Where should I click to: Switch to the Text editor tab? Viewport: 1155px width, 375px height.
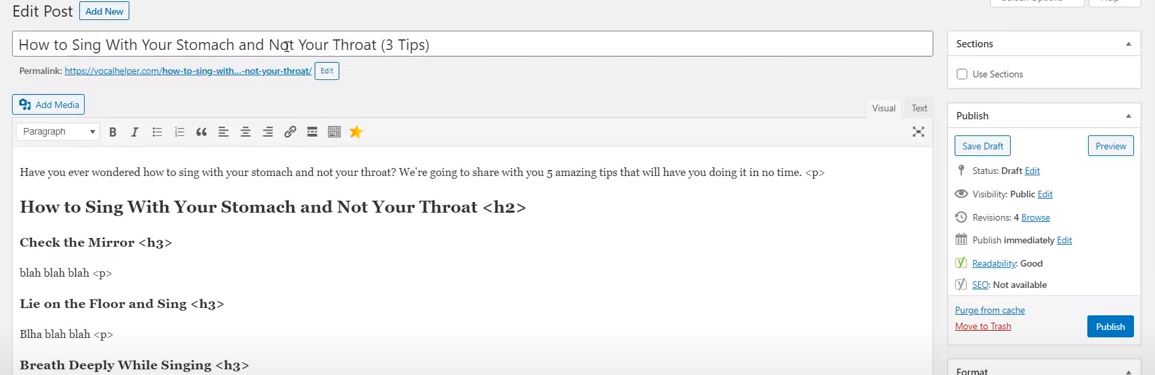pos(919,108)
